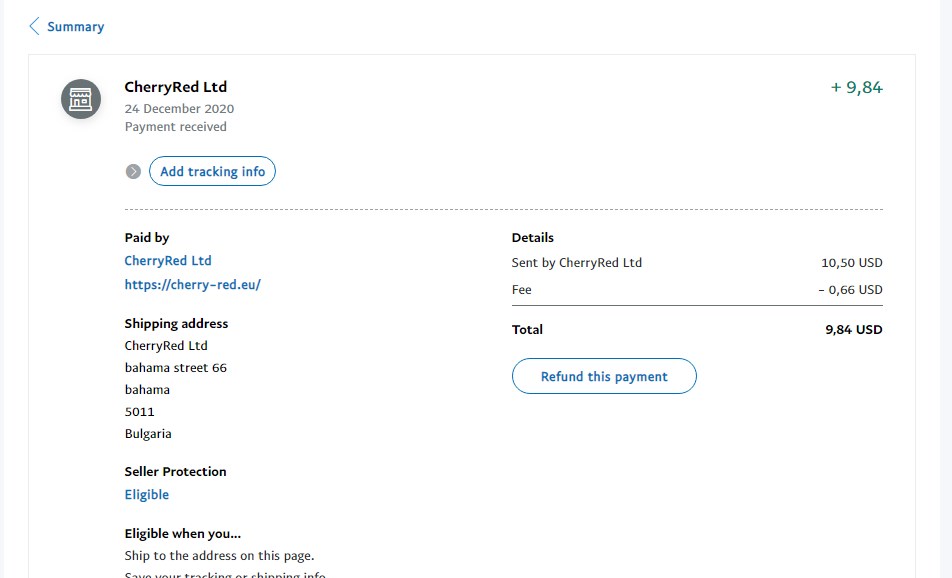Select the +9,84 amount at top right

(857, 88)
